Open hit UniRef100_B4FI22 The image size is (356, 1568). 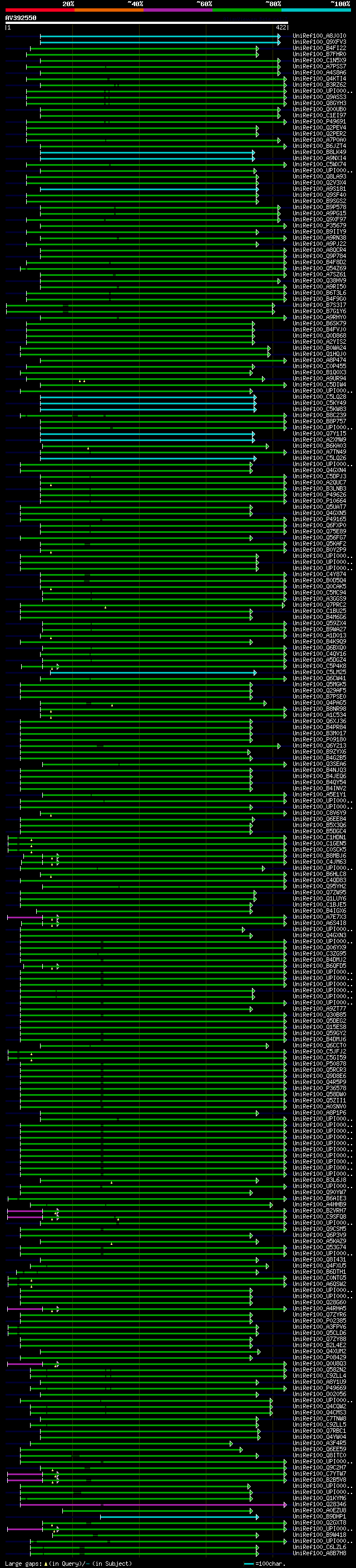[x=319, y=48]
